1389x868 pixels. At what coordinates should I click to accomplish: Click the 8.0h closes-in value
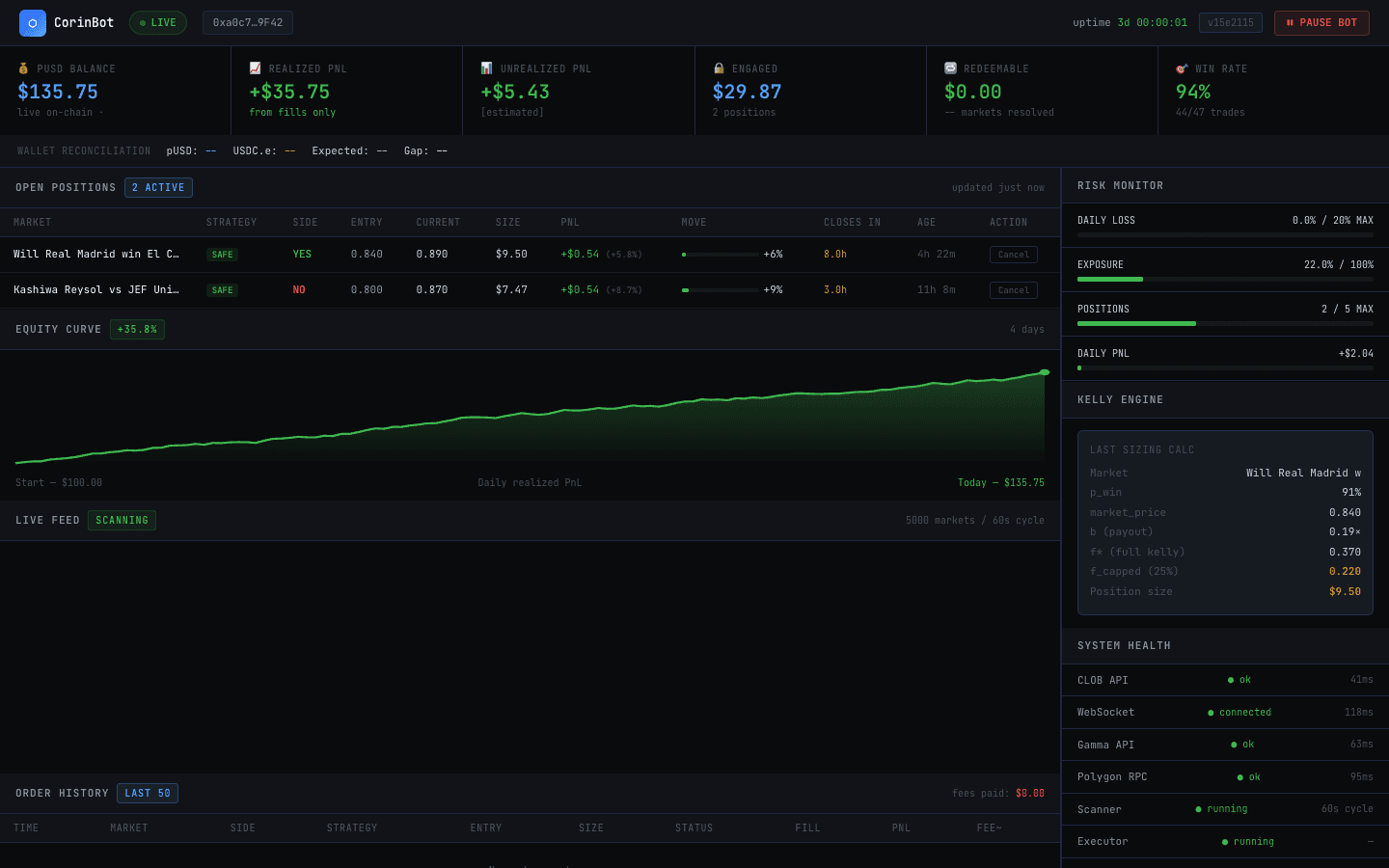835,255
